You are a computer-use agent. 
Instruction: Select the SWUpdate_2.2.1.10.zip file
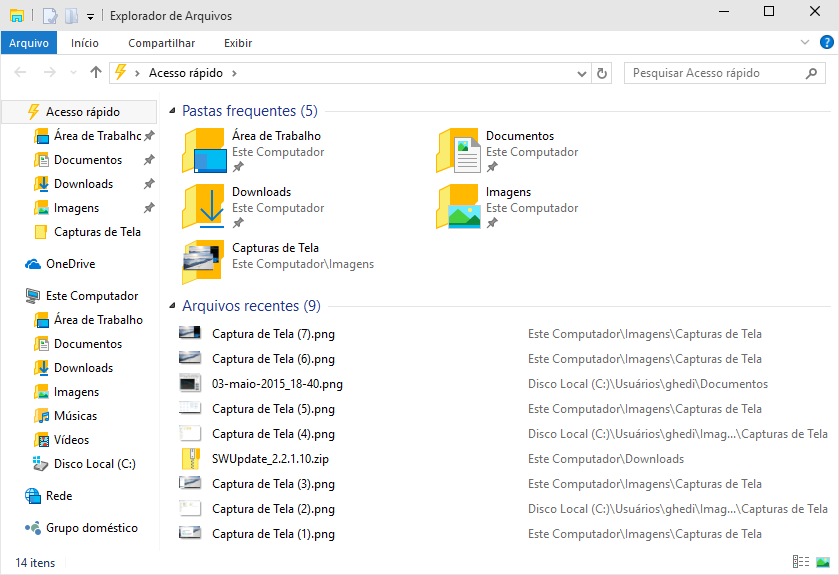[x=271, y=459]
